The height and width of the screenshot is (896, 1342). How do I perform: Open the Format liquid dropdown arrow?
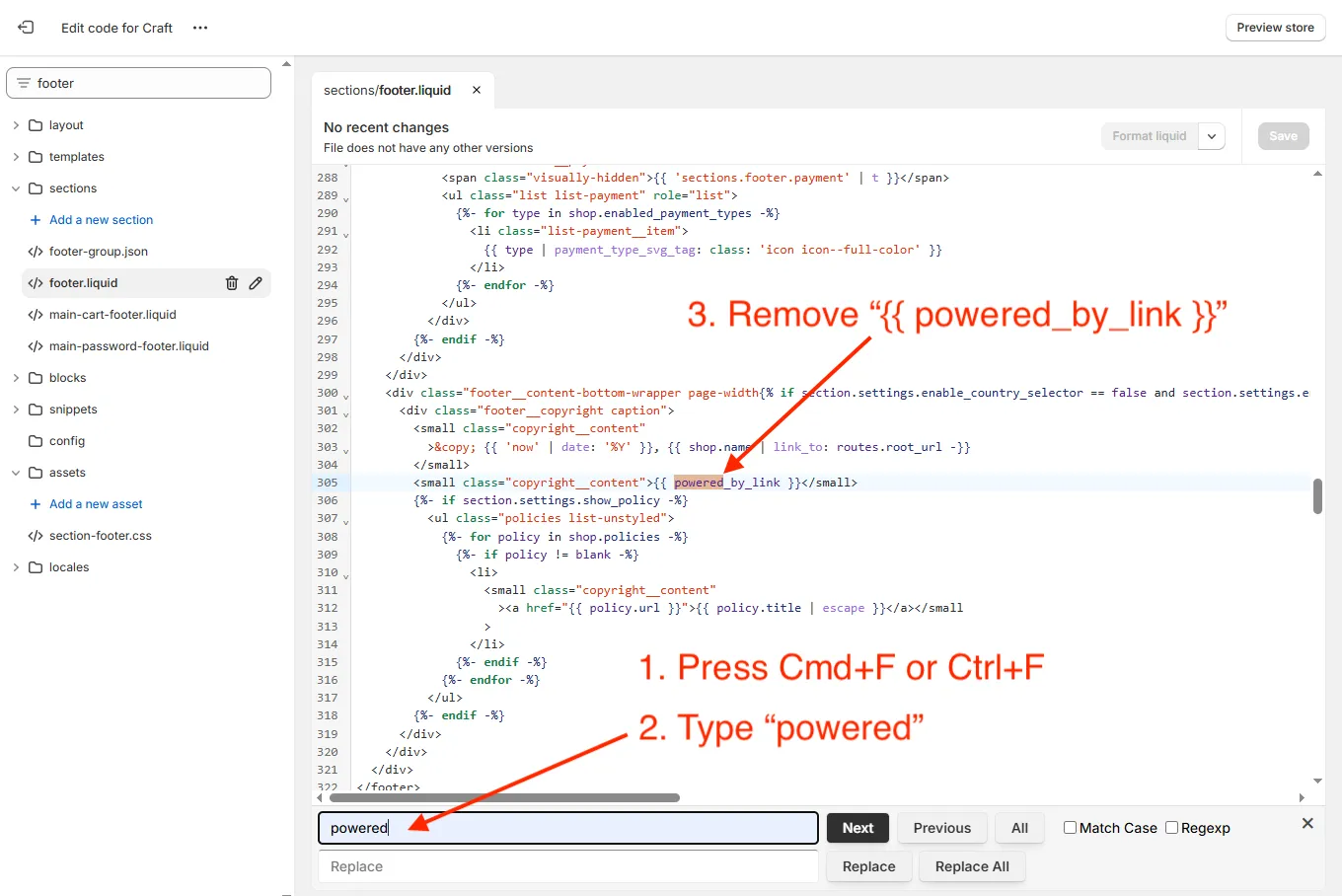click(1212, 136)
